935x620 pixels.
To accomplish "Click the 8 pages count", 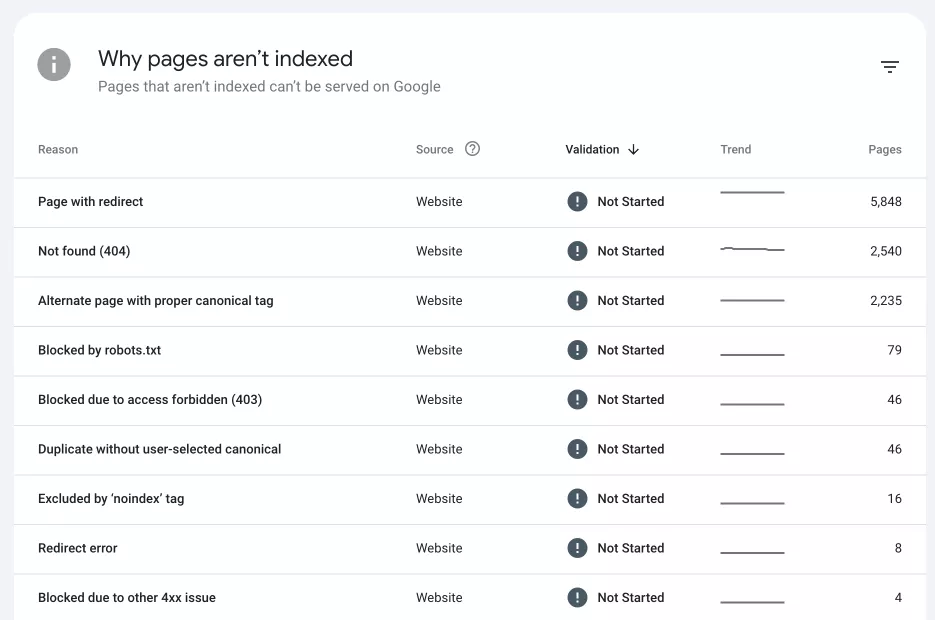I will [898, 548].
